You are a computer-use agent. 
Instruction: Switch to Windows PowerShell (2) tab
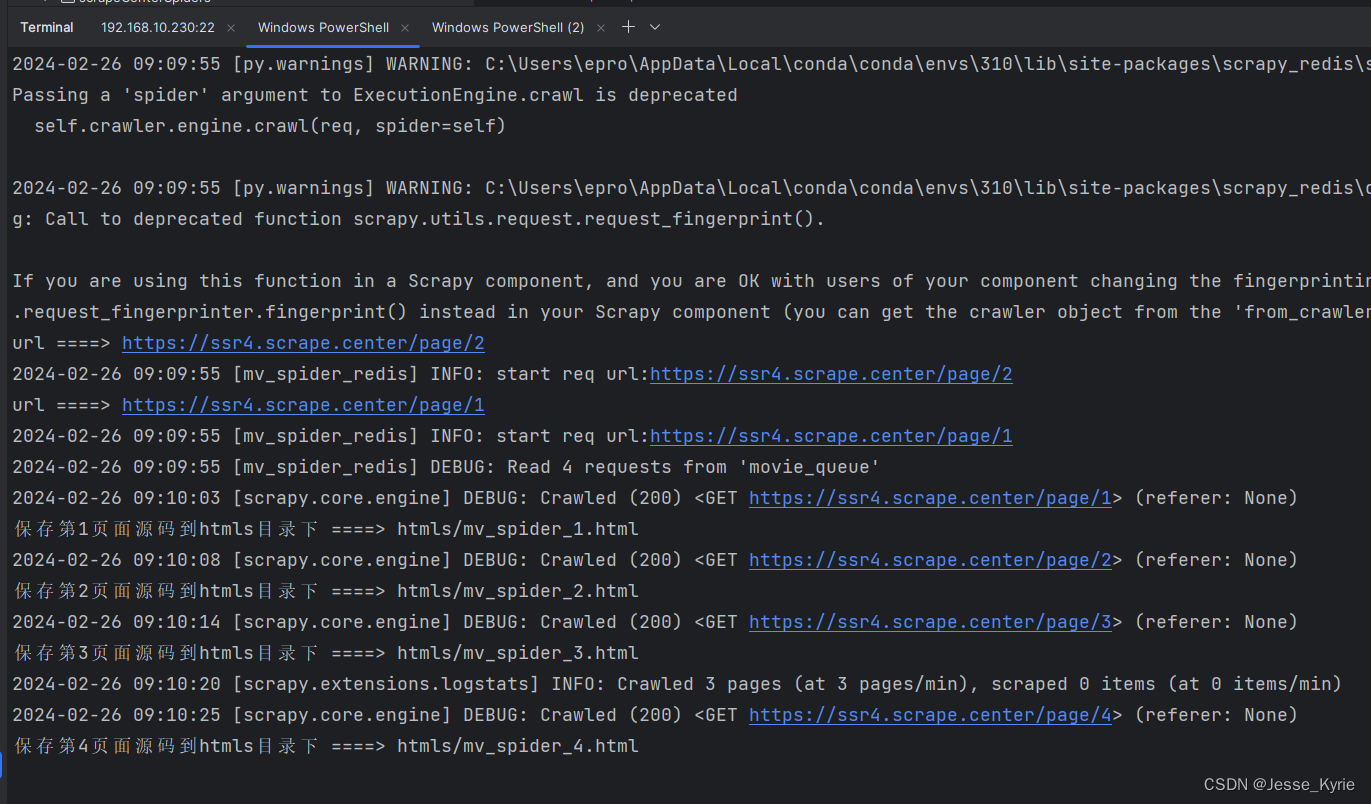508,27
